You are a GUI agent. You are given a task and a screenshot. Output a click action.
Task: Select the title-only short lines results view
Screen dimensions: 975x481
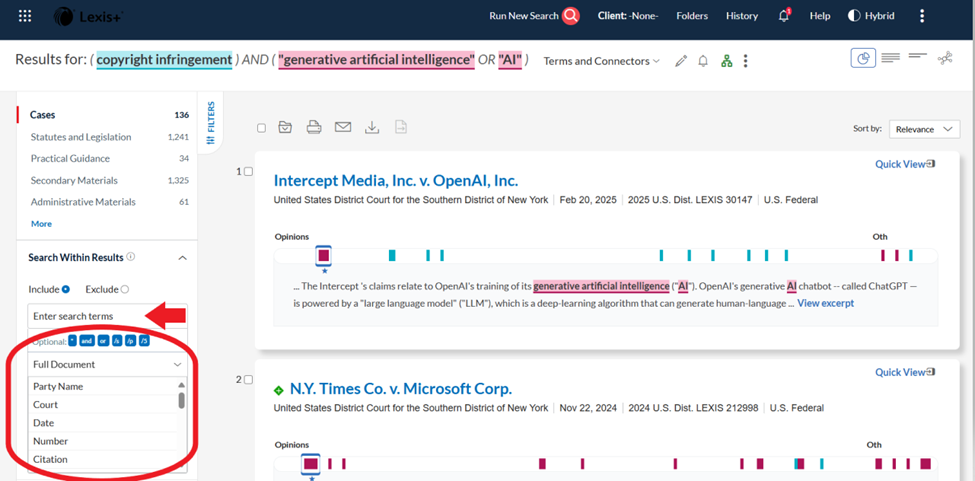tap(918, 57)
